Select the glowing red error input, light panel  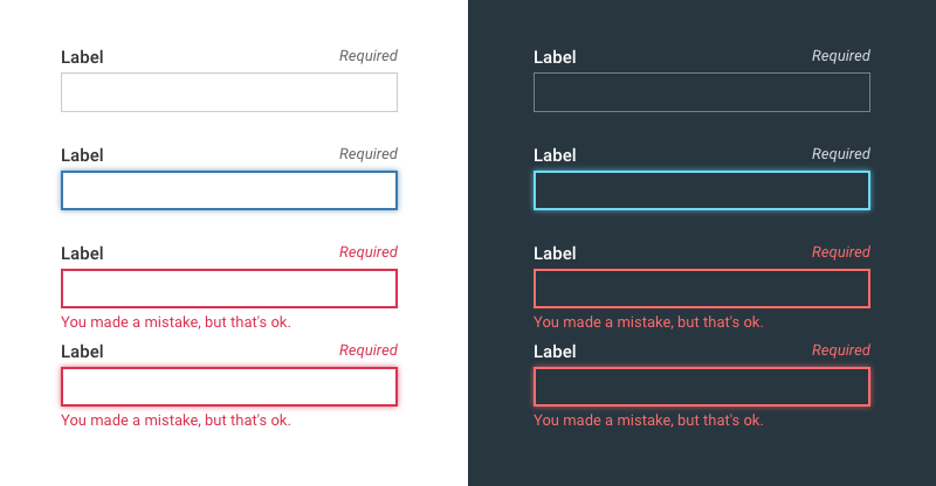coord(229,386)
